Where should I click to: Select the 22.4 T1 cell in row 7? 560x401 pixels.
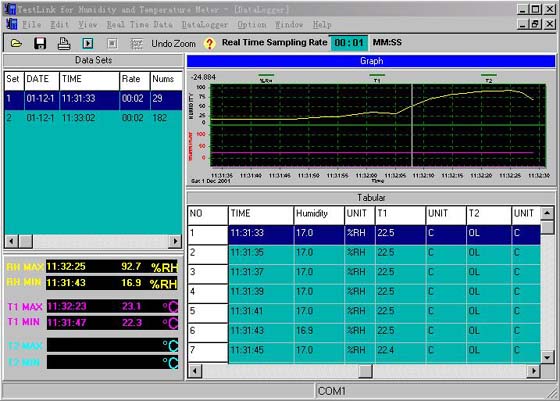click(401, 352)
